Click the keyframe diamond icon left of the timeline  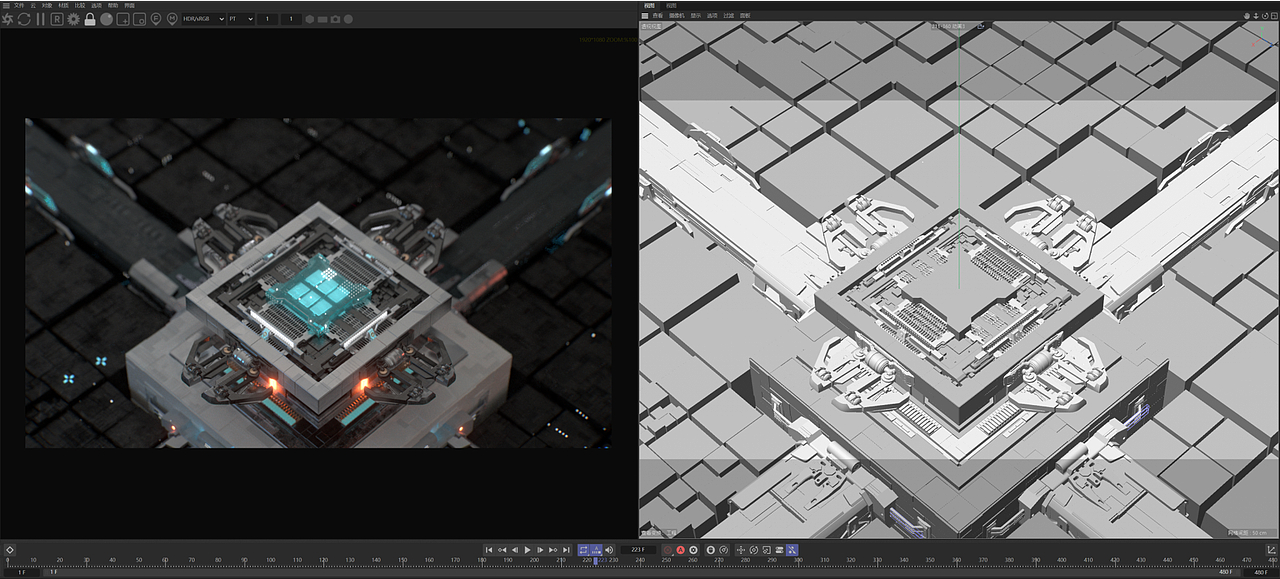point(9,550)
